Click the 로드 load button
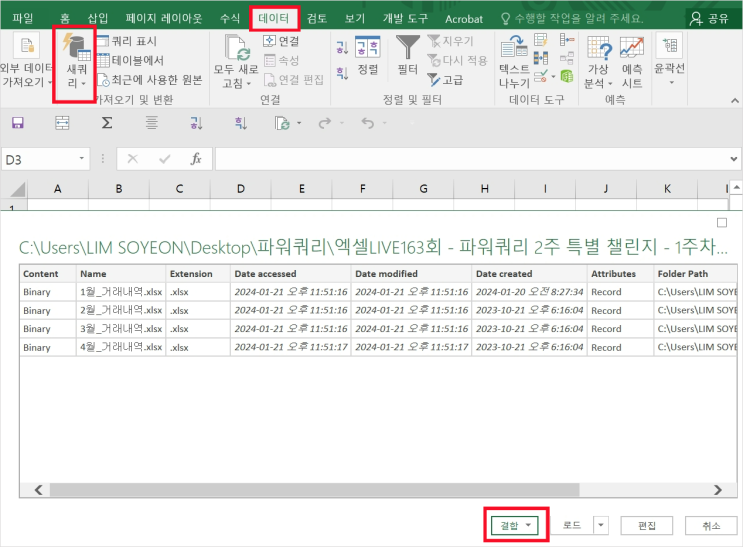 tap(572, 525)
